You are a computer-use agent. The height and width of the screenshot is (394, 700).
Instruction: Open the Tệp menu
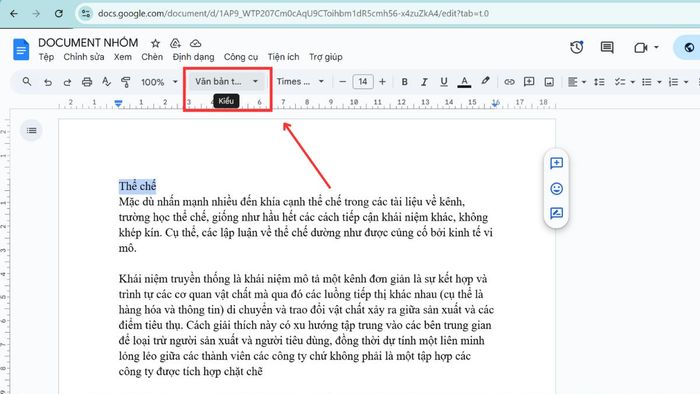46,57
